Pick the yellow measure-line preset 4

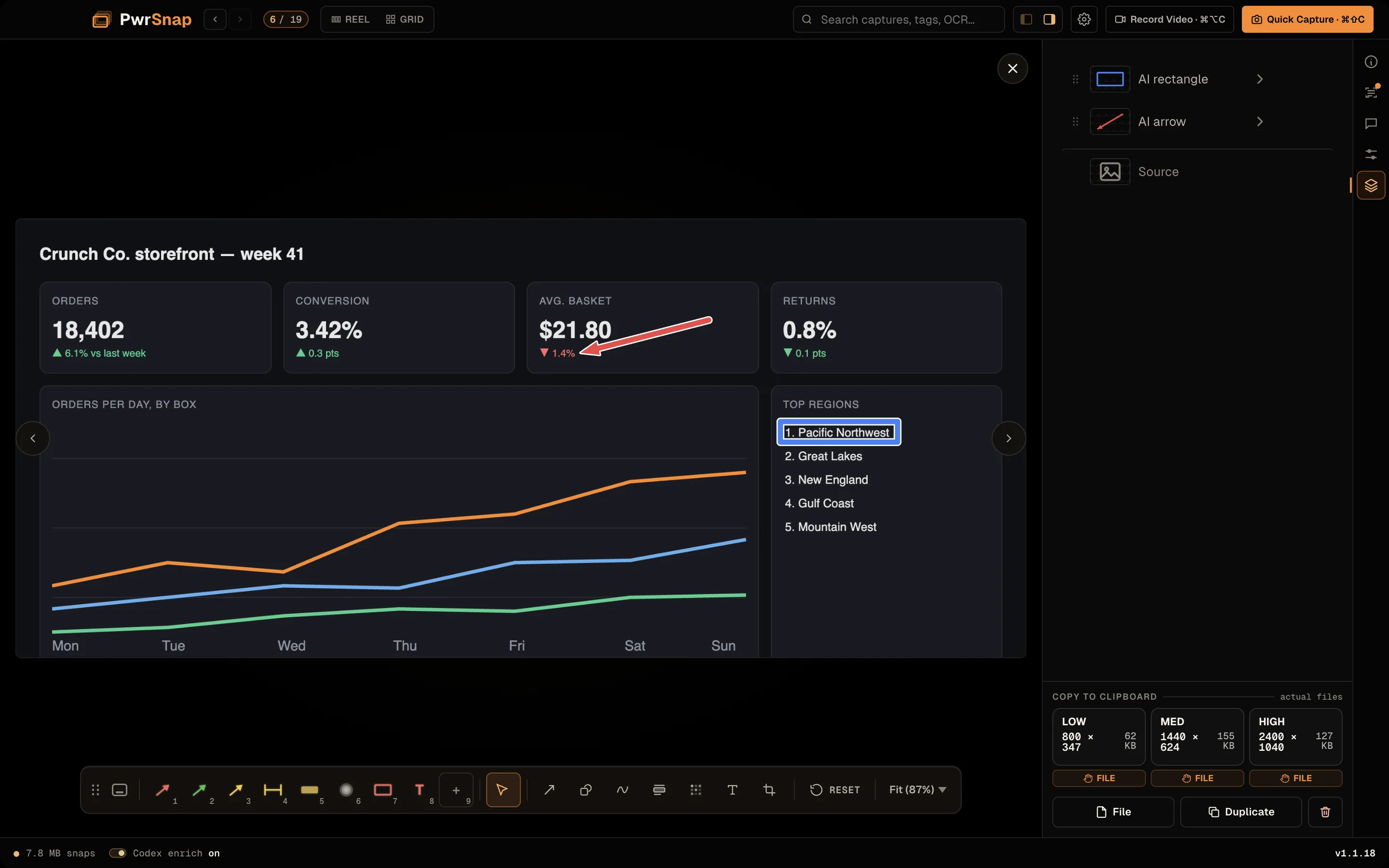(x=273, y=790)
